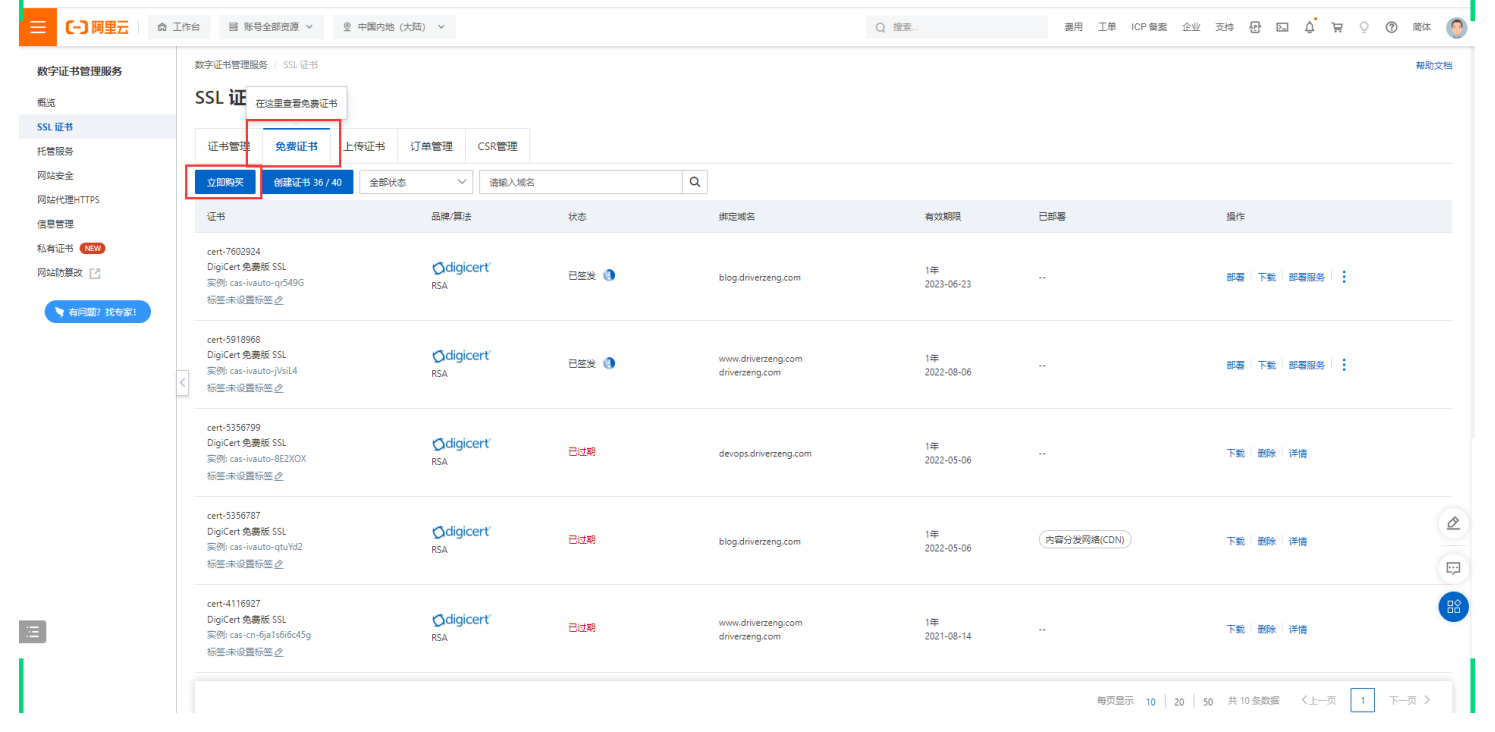Focus the top 搜索 search box
The height and width of the screenshot is (732, 1495).
tap(956, 27)
